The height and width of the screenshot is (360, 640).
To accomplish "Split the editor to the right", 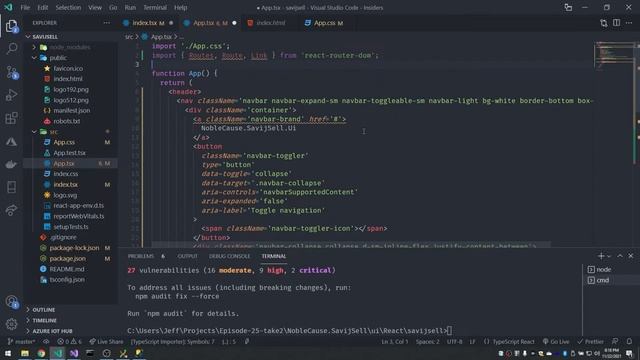I will tap(616, 23).
